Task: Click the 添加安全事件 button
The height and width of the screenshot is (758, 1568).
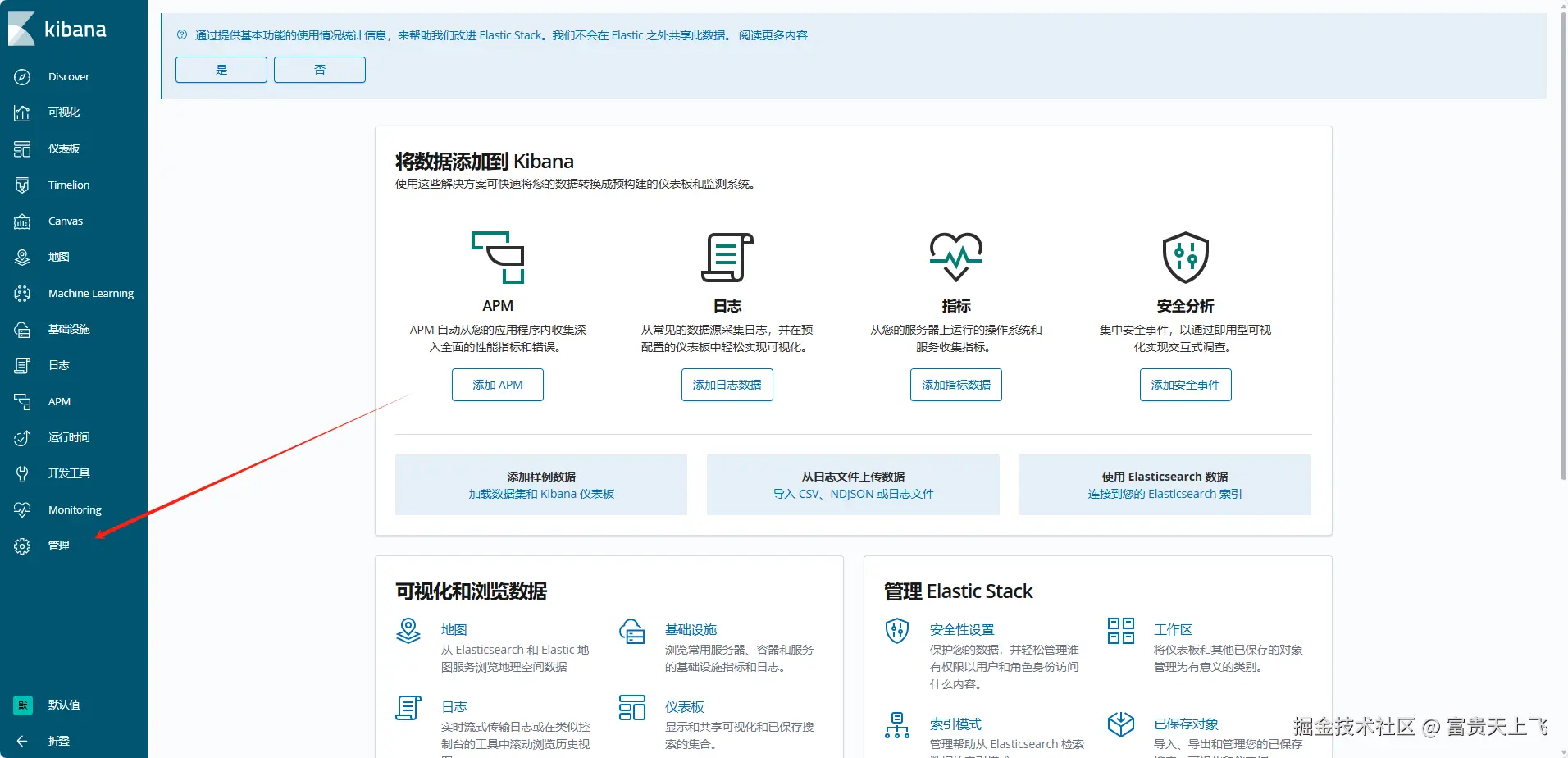Action: (1186, 385)
